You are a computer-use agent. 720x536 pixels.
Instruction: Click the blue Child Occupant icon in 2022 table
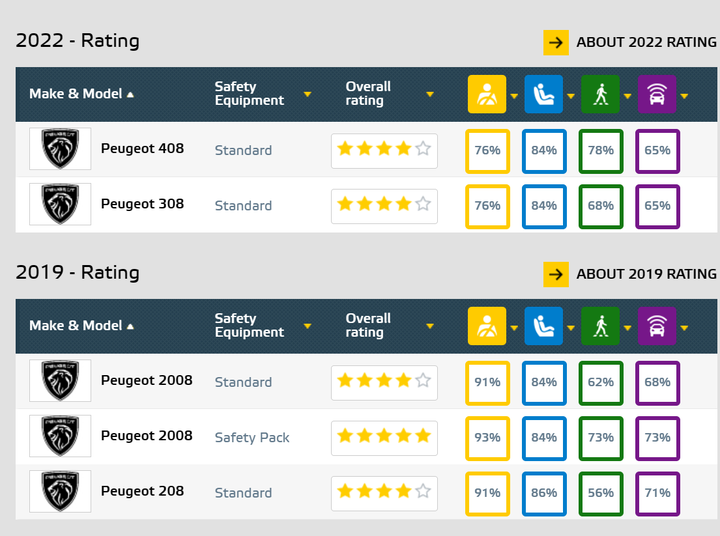click(544, 94)
